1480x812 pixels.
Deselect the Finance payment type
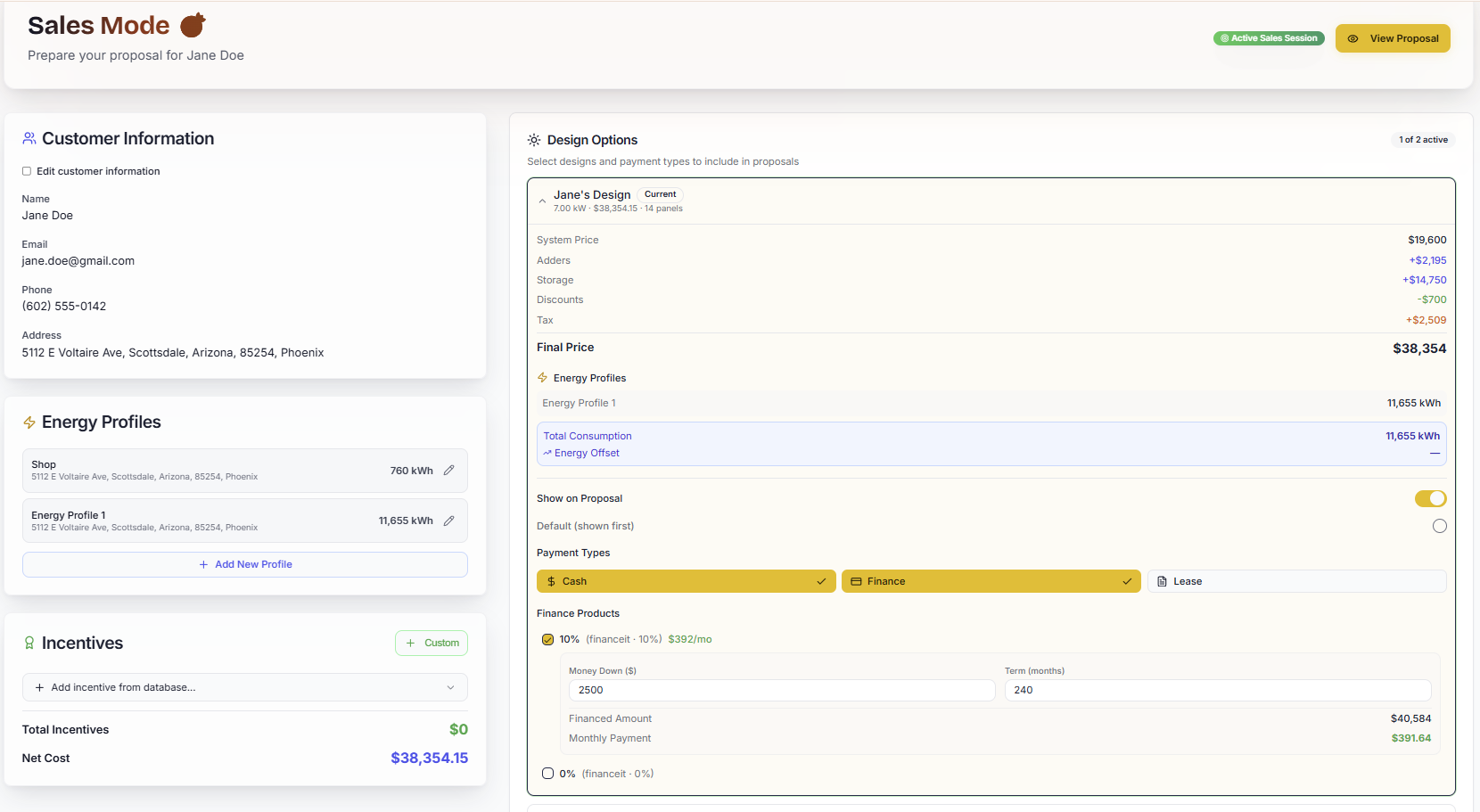991,581
